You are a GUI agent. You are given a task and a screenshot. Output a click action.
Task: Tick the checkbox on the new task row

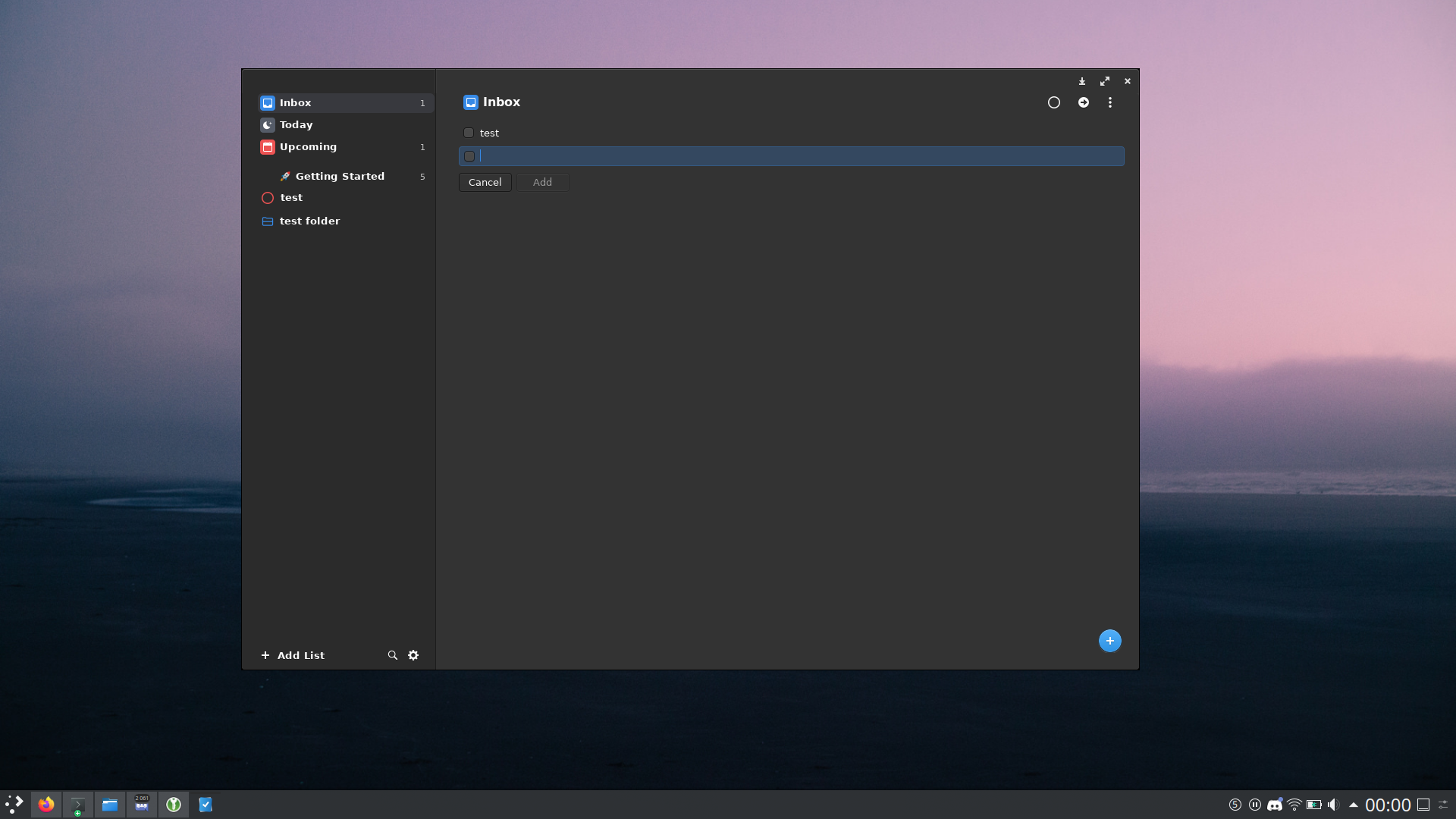point(469,155)
